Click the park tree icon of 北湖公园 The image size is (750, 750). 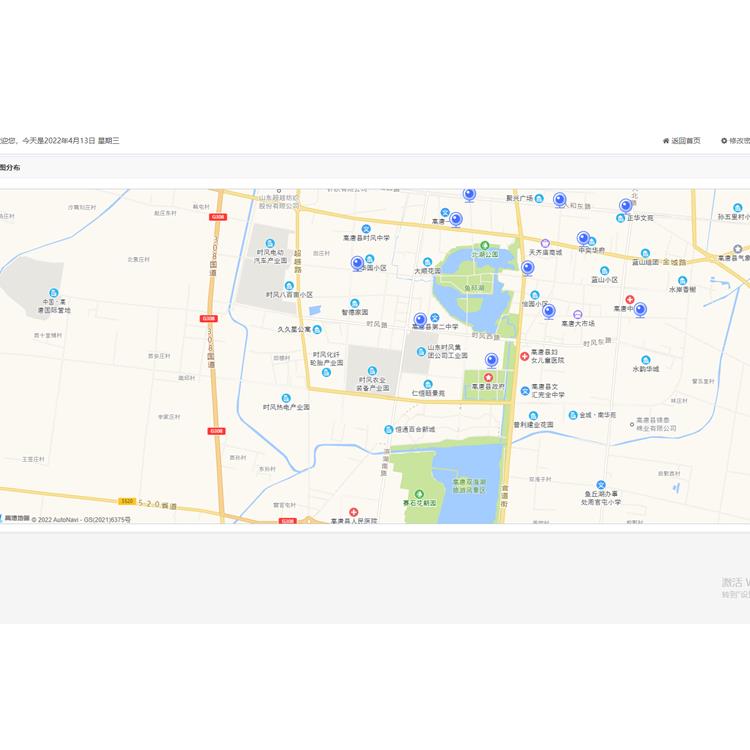click(x=485, y=245)
